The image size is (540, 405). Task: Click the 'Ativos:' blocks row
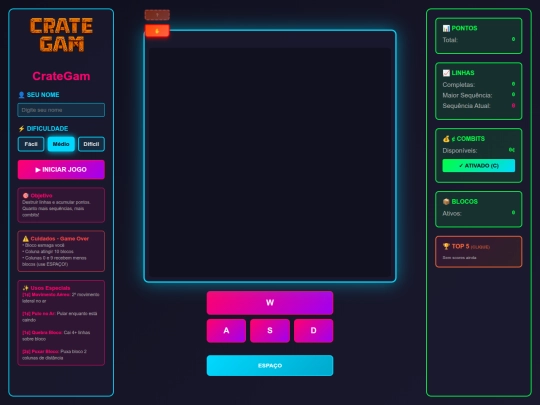click(479, 214)
